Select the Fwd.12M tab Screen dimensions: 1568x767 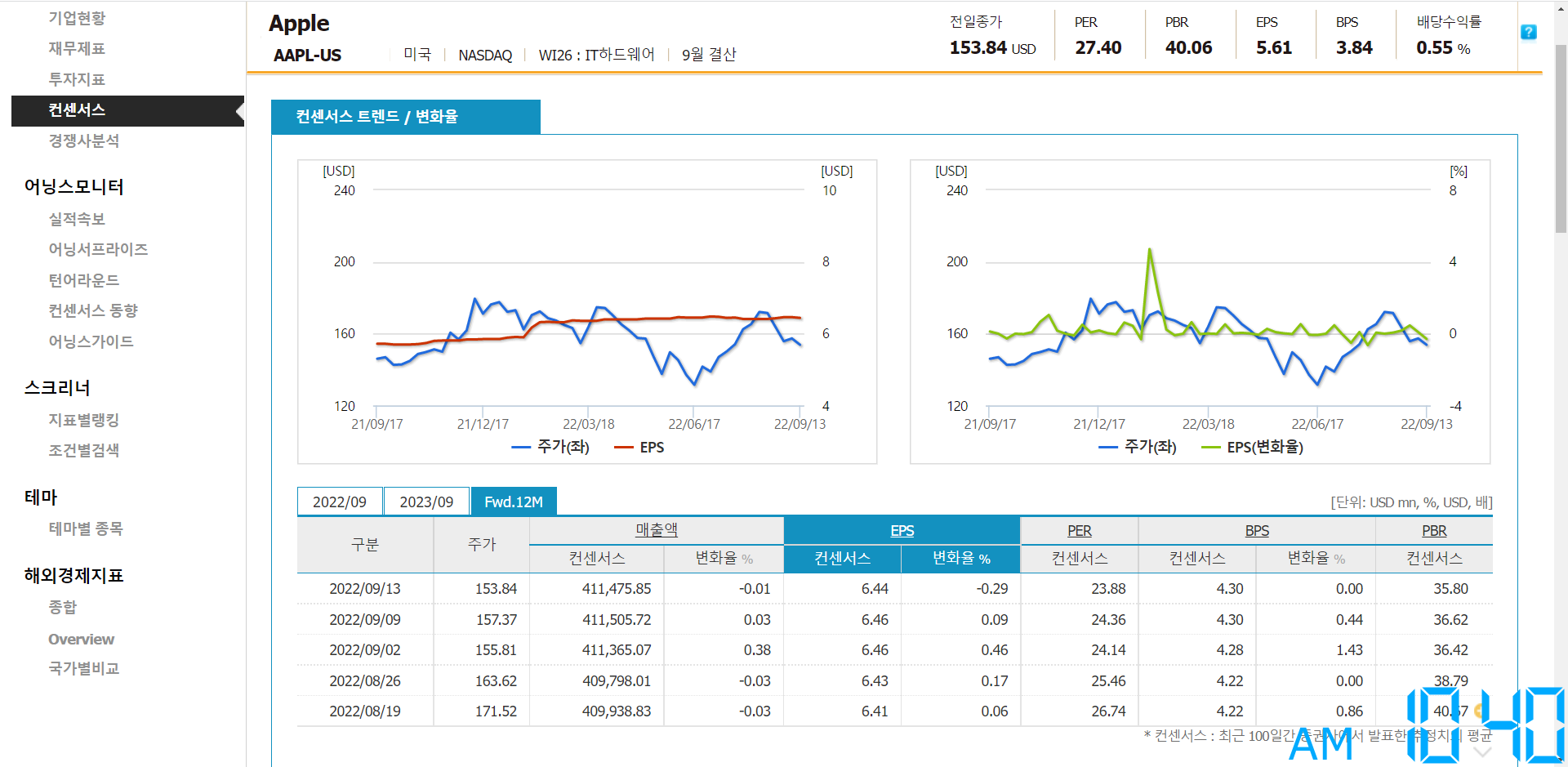pyautogui.click(x=514, y=502)
